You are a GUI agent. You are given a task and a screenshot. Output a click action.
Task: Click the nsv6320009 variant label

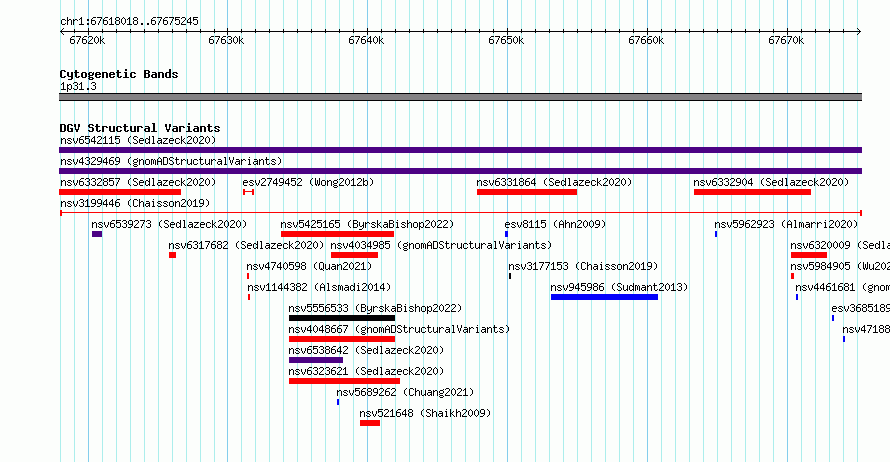click(840, 245)
